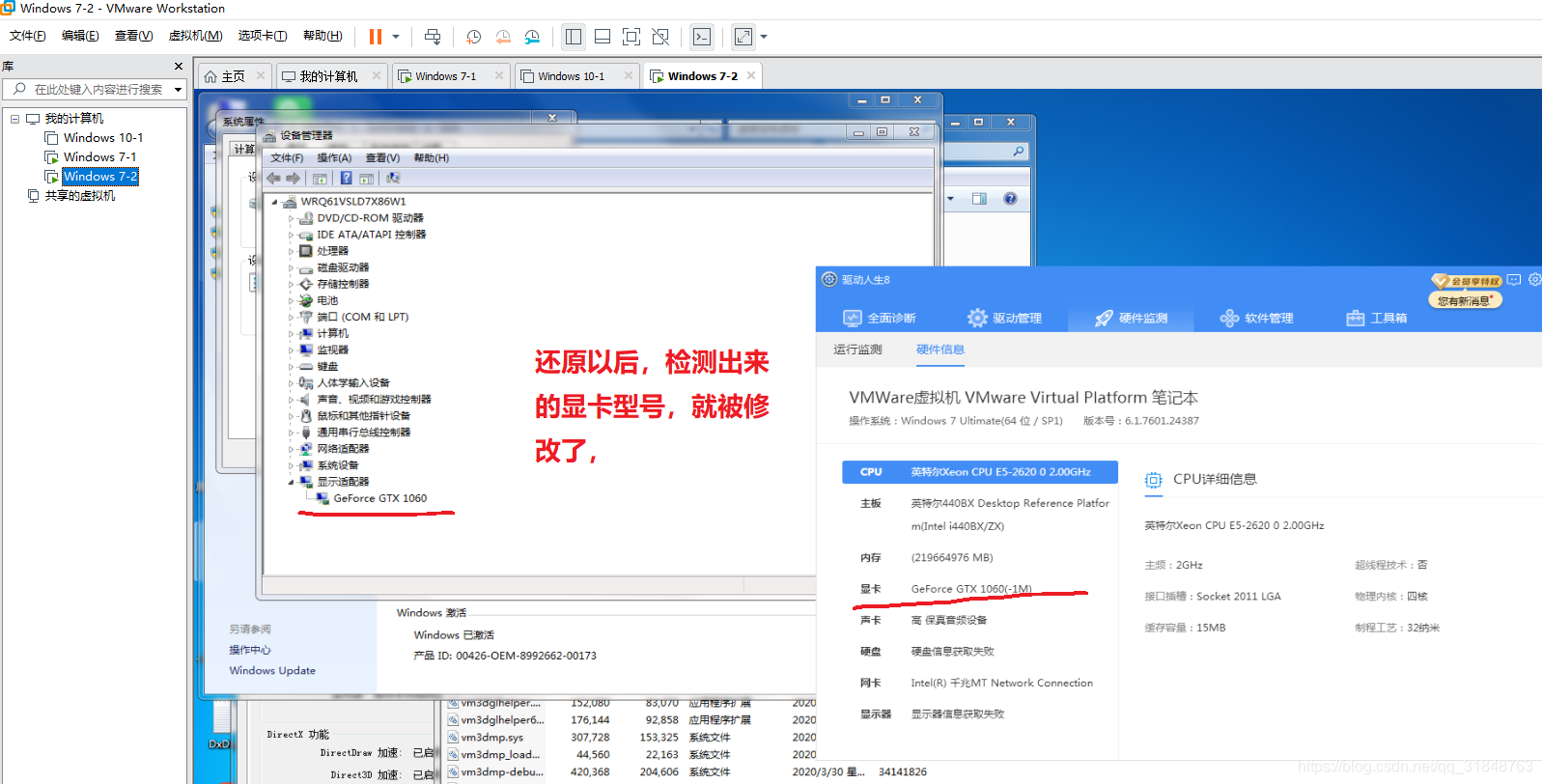Open 查看(V) menu in Device Manager
1542x784 pixels.
click(x=382, y=158)
